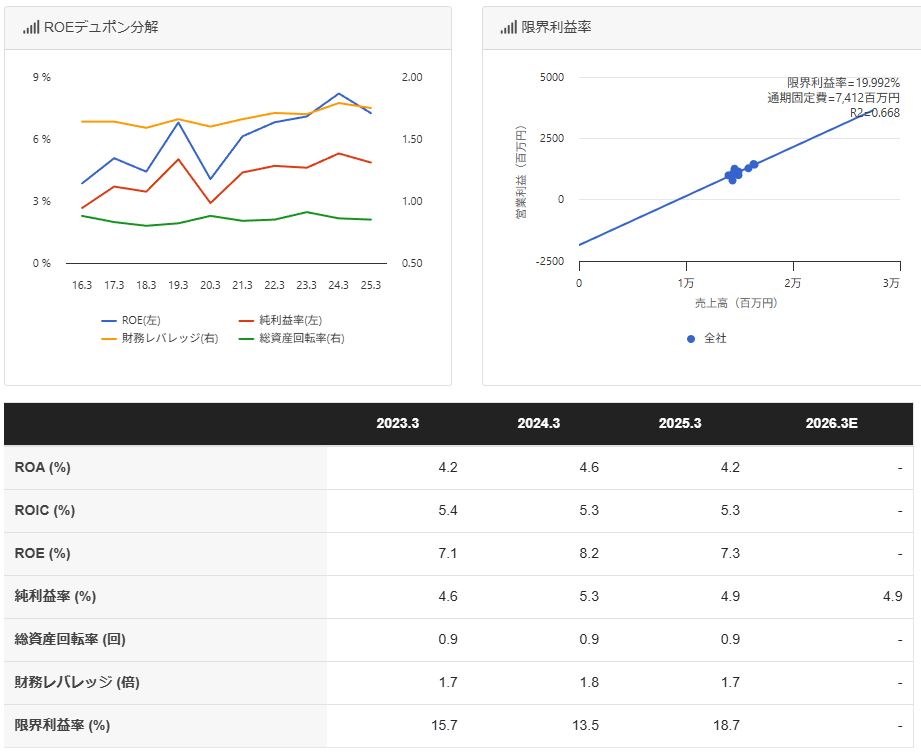
Task: Open the ROIC (%) row label
Action: coord(45,510)
